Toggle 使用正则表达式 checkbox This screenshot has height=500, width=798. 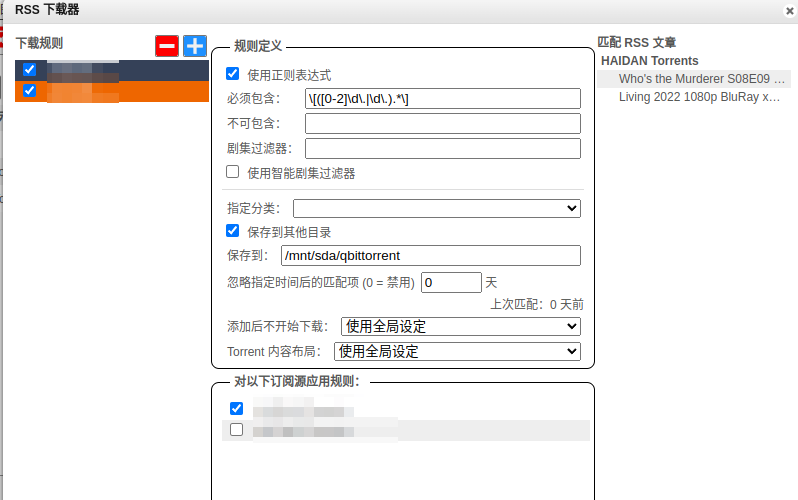pyautogui.click(x=233, y=74)
